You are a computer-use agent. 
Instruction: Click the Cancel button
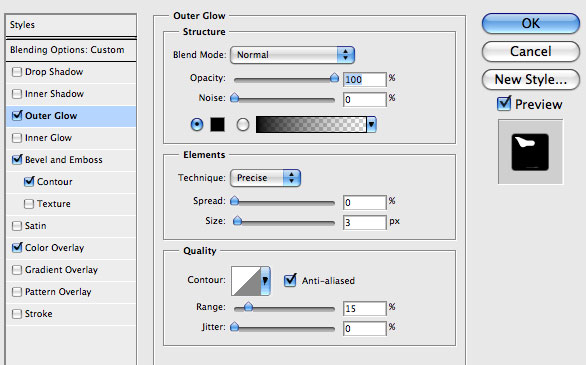tap(531, 52)
